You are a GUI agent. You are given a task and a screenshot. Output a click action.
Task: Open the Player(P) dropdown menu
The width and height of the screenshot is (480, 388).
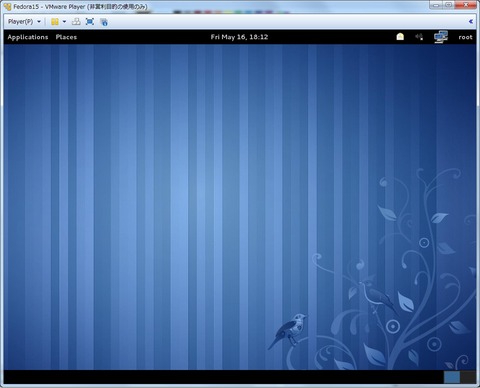(24, 22)
